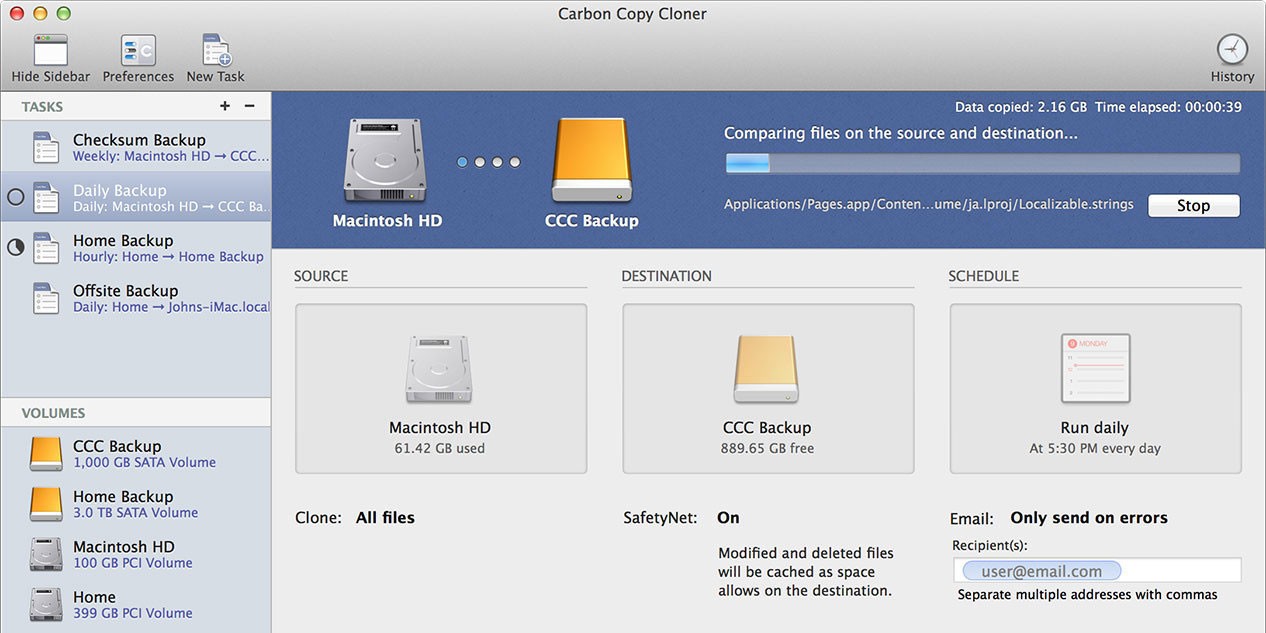The height and width of the screenshot is (633, 1266).
Task: Click the Home internal drive icon in Volumes list
Action: [x=46, y=604]
